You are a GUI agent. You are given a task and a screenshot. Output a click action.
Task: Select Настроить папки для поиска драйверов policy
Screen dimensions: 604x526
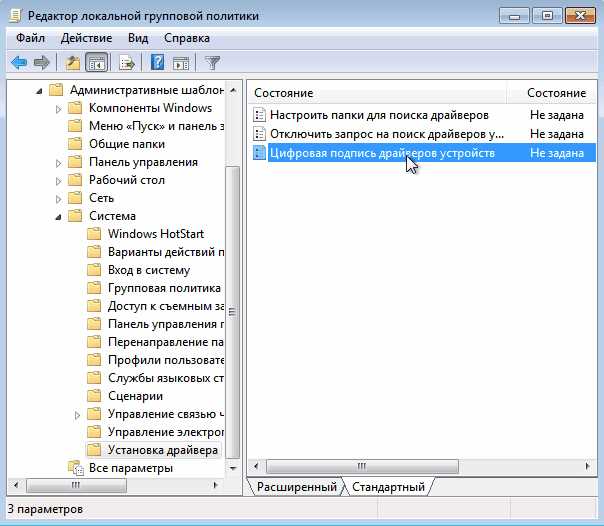point(379,115)
